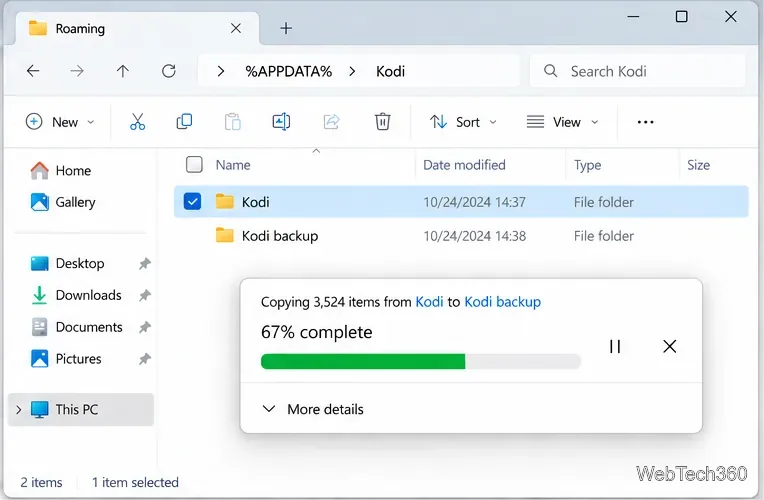764x500 pixels.
Task: Open Home in navigation pane
Action: pyautogui.click(x=61, y=171)
